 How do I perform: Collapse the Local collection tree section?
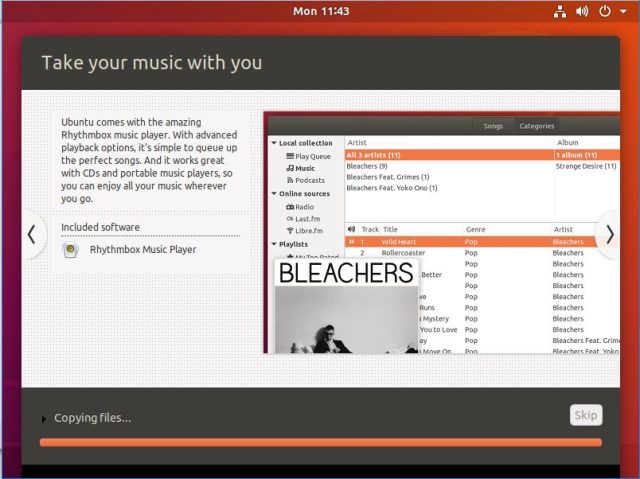coord(274,143)
